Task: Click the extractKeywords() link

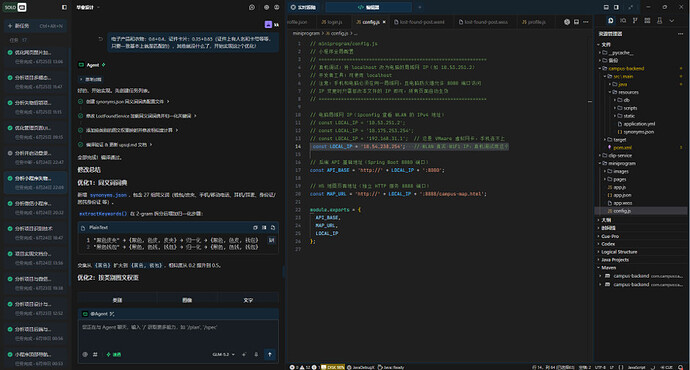Action: pos(103,214)
